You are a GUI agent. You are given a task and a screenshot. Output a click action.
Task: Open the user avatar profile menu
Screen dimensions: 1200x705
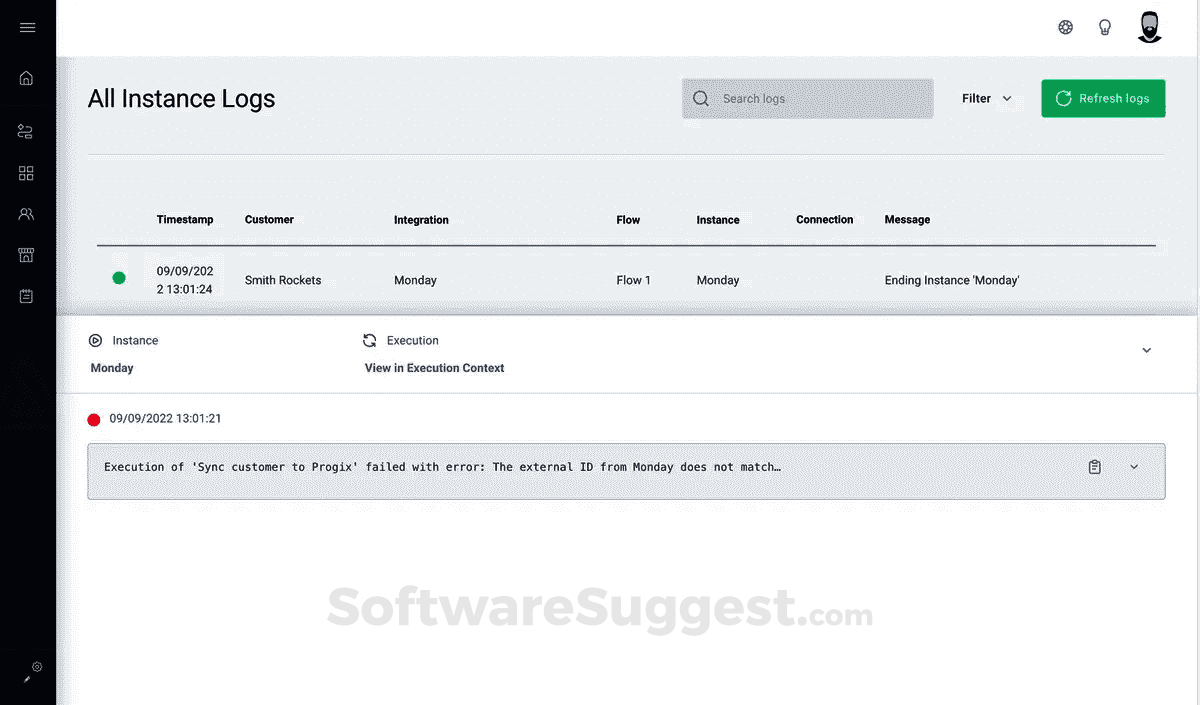click(1150, 27)
